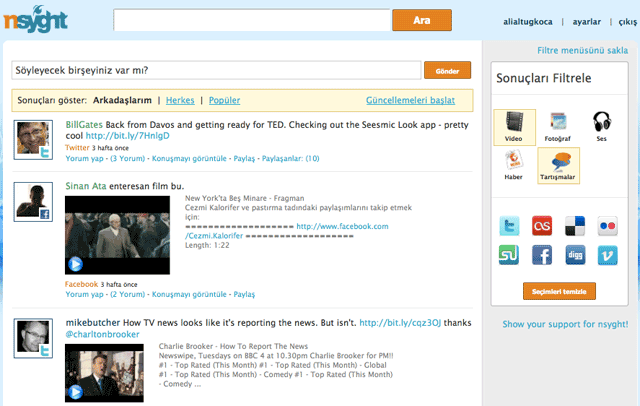
Task: Switch to Popüler results tab
Action: coord(224,100)
